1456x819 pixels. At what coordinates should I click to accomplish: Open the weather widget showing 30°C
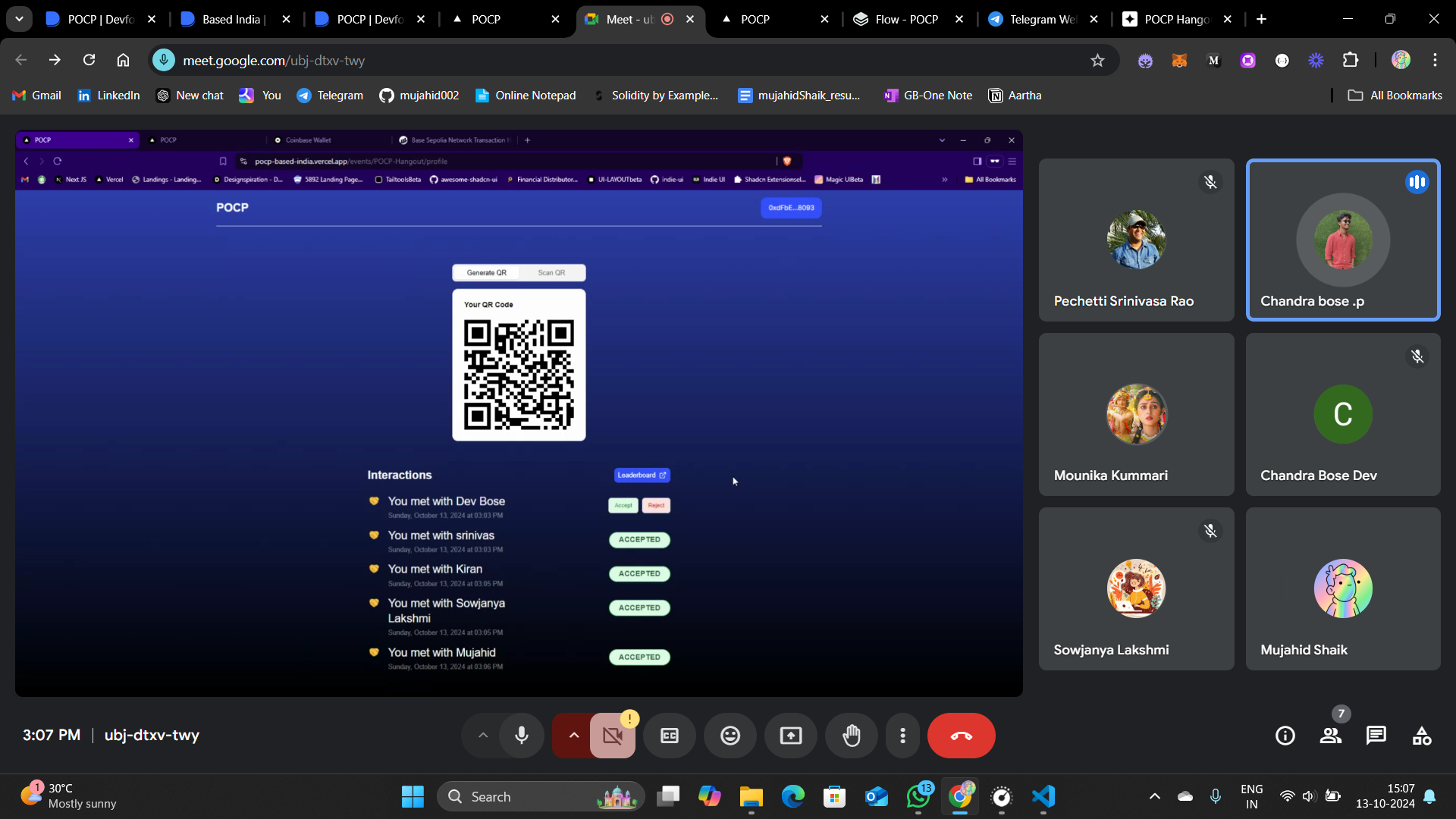click(x=68, y=796)
